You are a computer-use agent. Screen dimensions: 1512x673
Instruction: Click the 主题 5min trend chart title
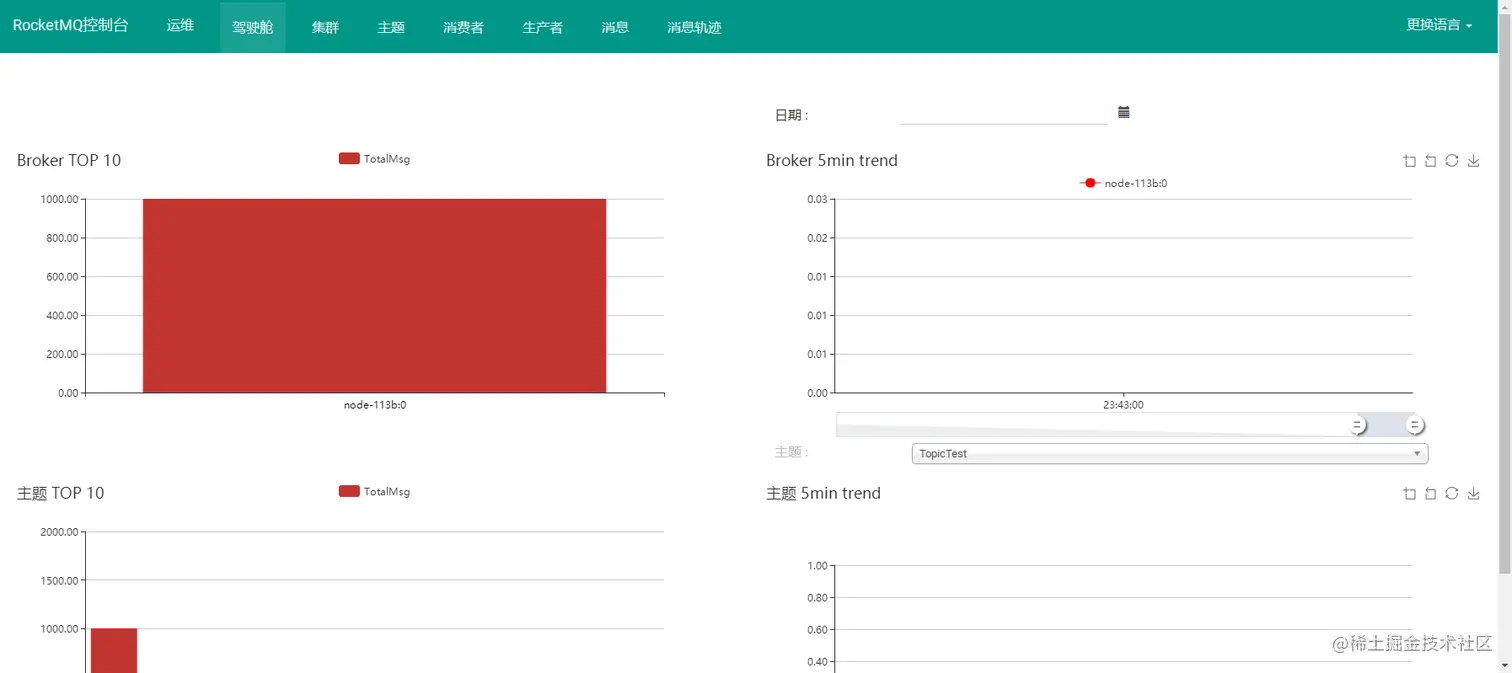[x=823, y=493]
